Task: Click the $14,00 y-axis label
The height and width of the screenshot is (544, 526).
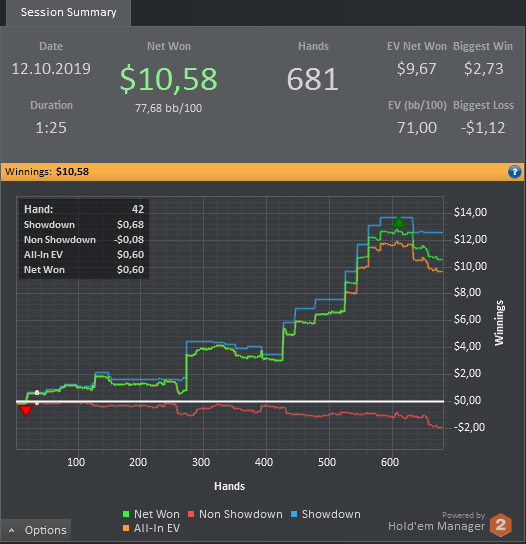Action: pyautogui.click(x=470, y=212)
